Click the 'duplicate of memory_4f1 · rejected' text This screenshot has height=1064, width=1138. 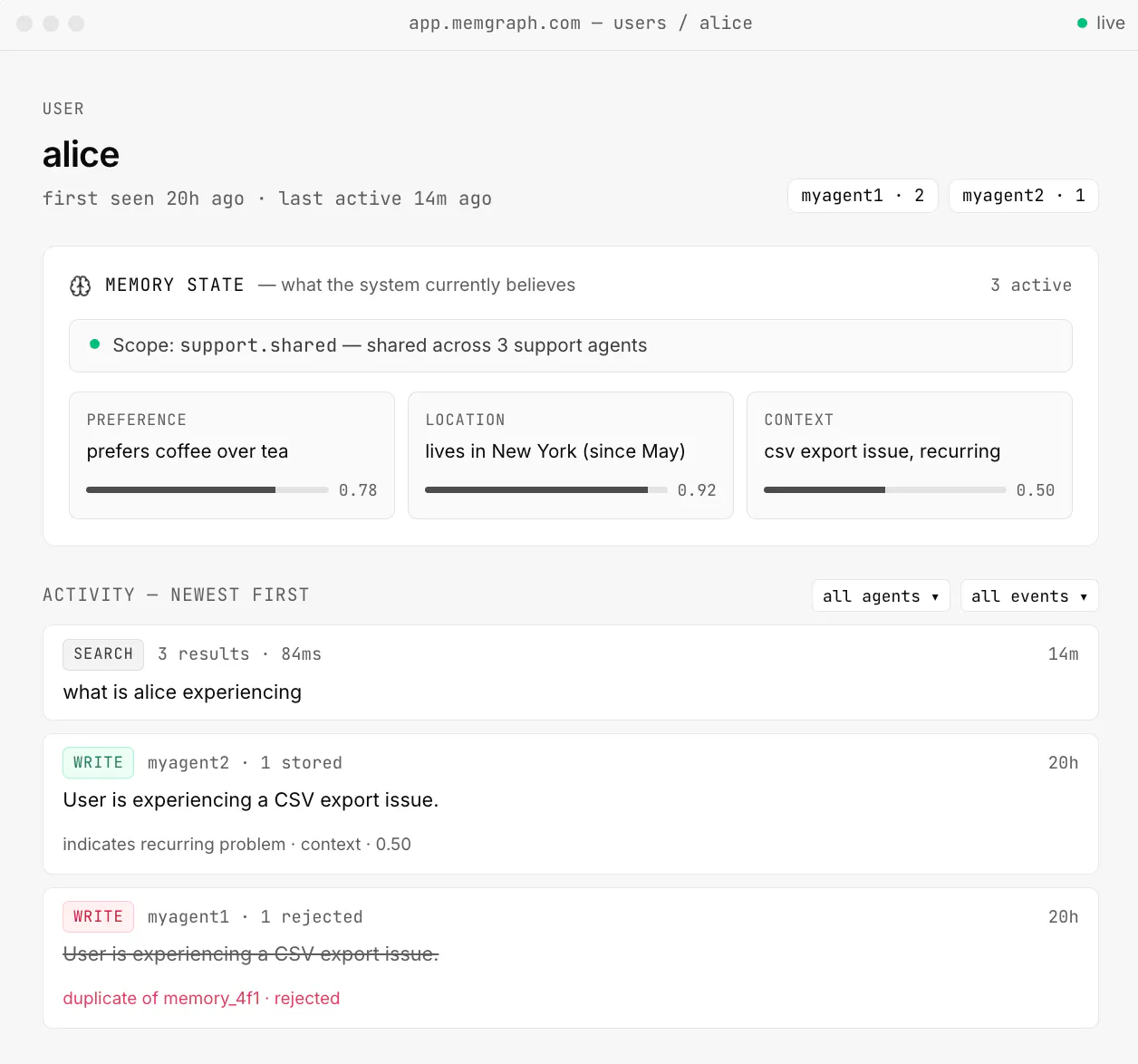pos(201,998)
